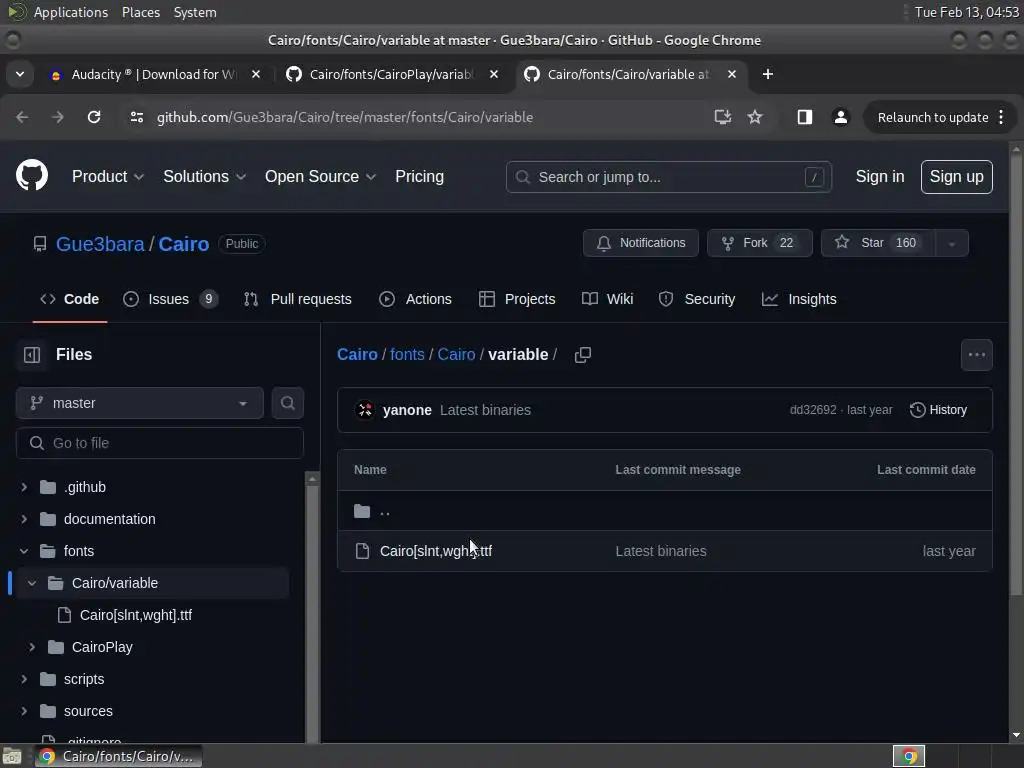Select Cairo[slnt,wght].ttf in the tree
This screenshot has height=768, width=1024.
click(x=136, y=615)
